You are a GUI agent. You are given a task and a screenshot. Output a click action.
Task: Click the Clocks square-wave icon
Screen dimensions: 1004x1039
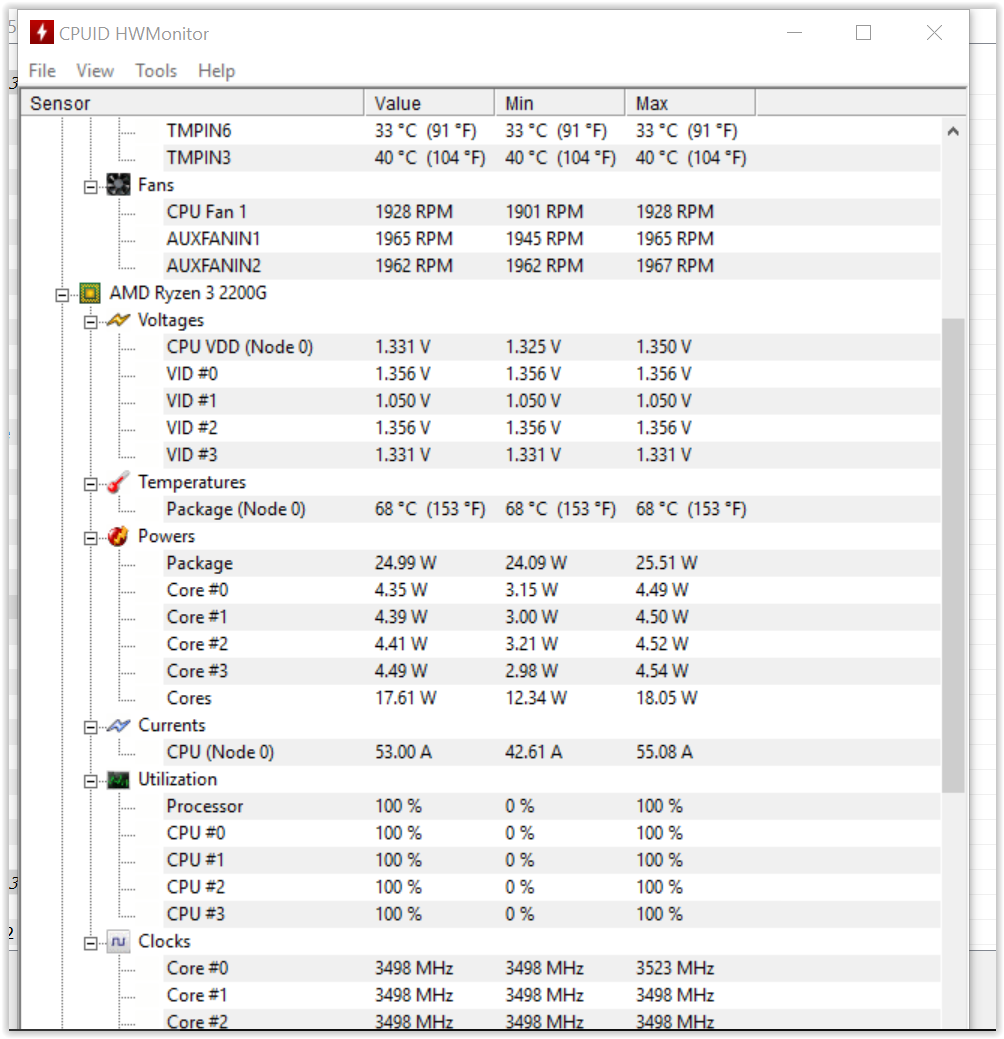click(118, 942)
